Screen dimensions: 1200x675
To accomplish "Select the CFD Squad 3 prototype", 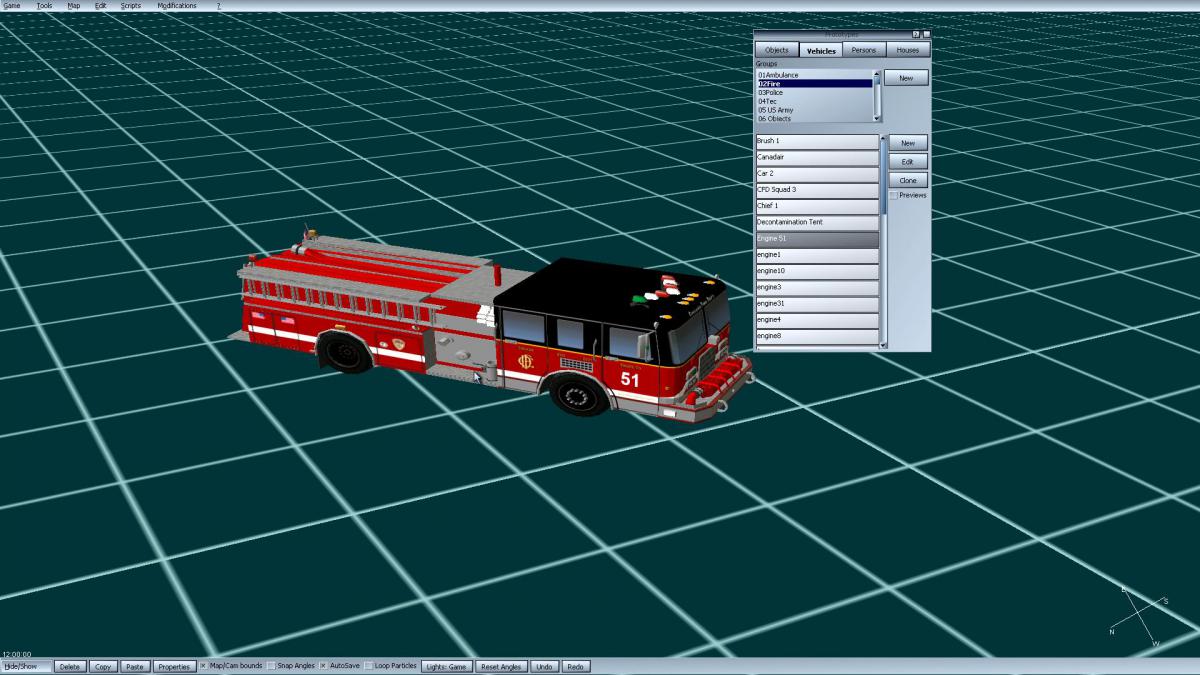I will [x=817, y=190].
